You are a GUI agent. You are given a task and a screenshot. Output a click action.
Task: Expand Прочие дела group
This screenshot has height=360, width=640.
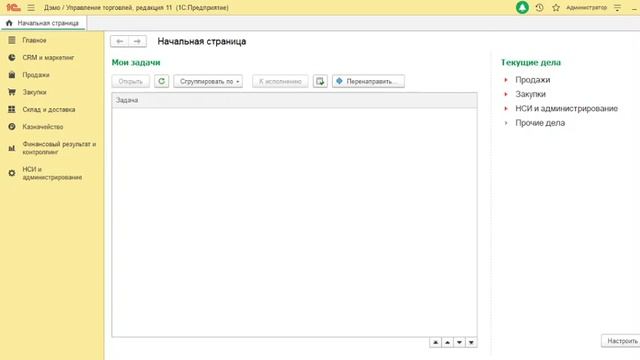tap(506, 123)
